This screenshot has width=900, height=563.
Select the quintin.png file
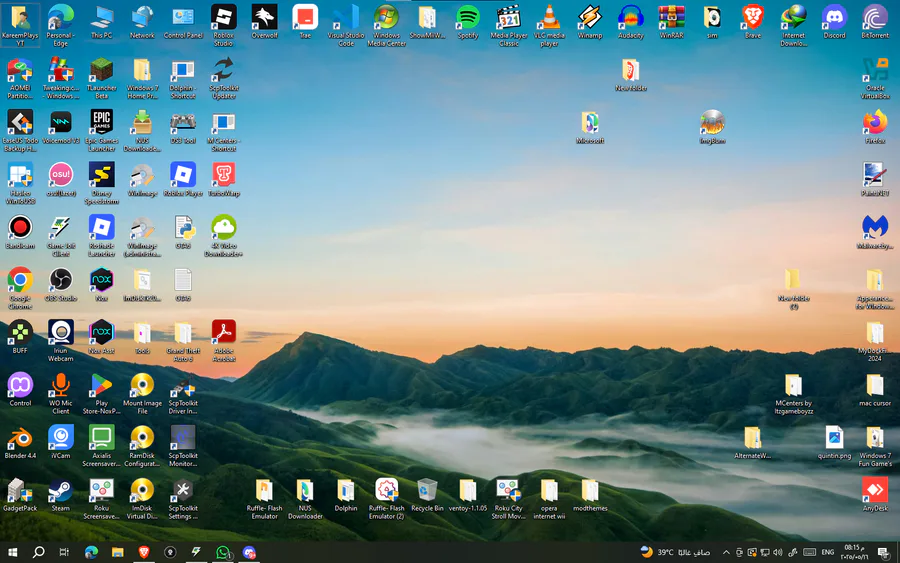[x=835, y=442]
